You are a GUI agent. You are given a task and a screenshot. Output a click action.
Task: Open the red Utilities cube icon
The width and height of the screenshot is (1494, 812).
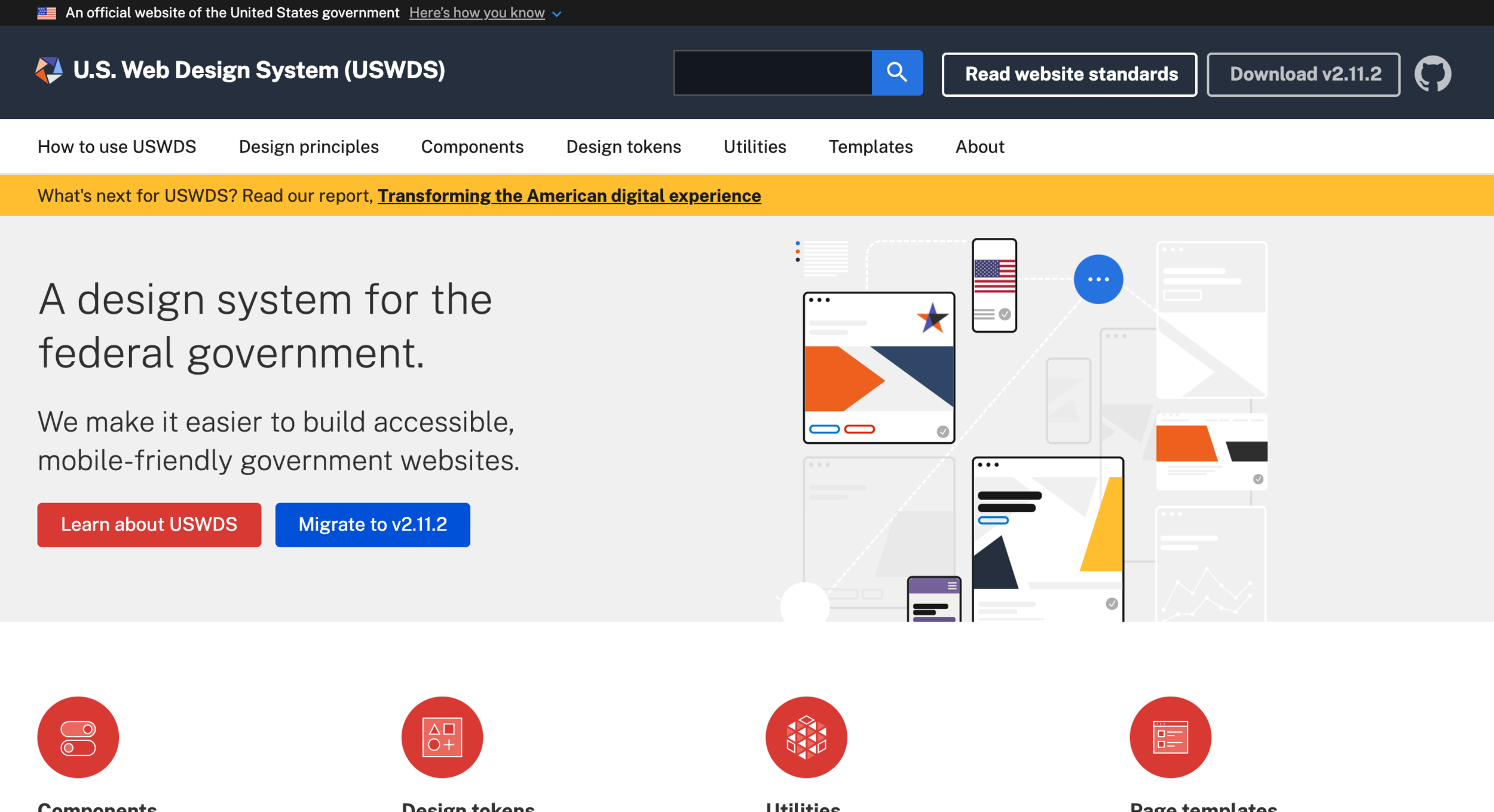(x=806, y=737)
